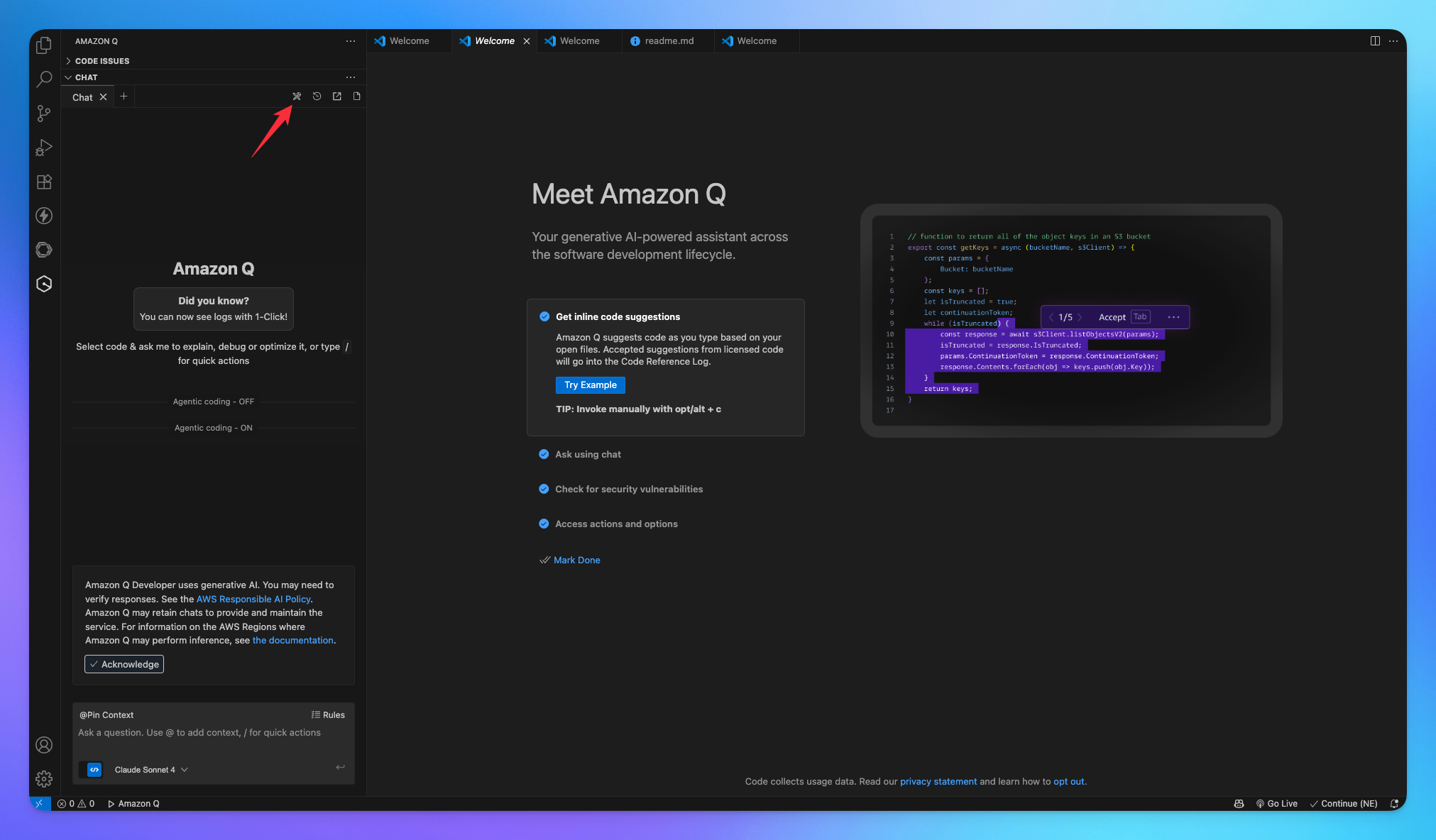Toggle Check for security vulnerabilities checkmark
The image size is (1436, 840).
(544, 489)
